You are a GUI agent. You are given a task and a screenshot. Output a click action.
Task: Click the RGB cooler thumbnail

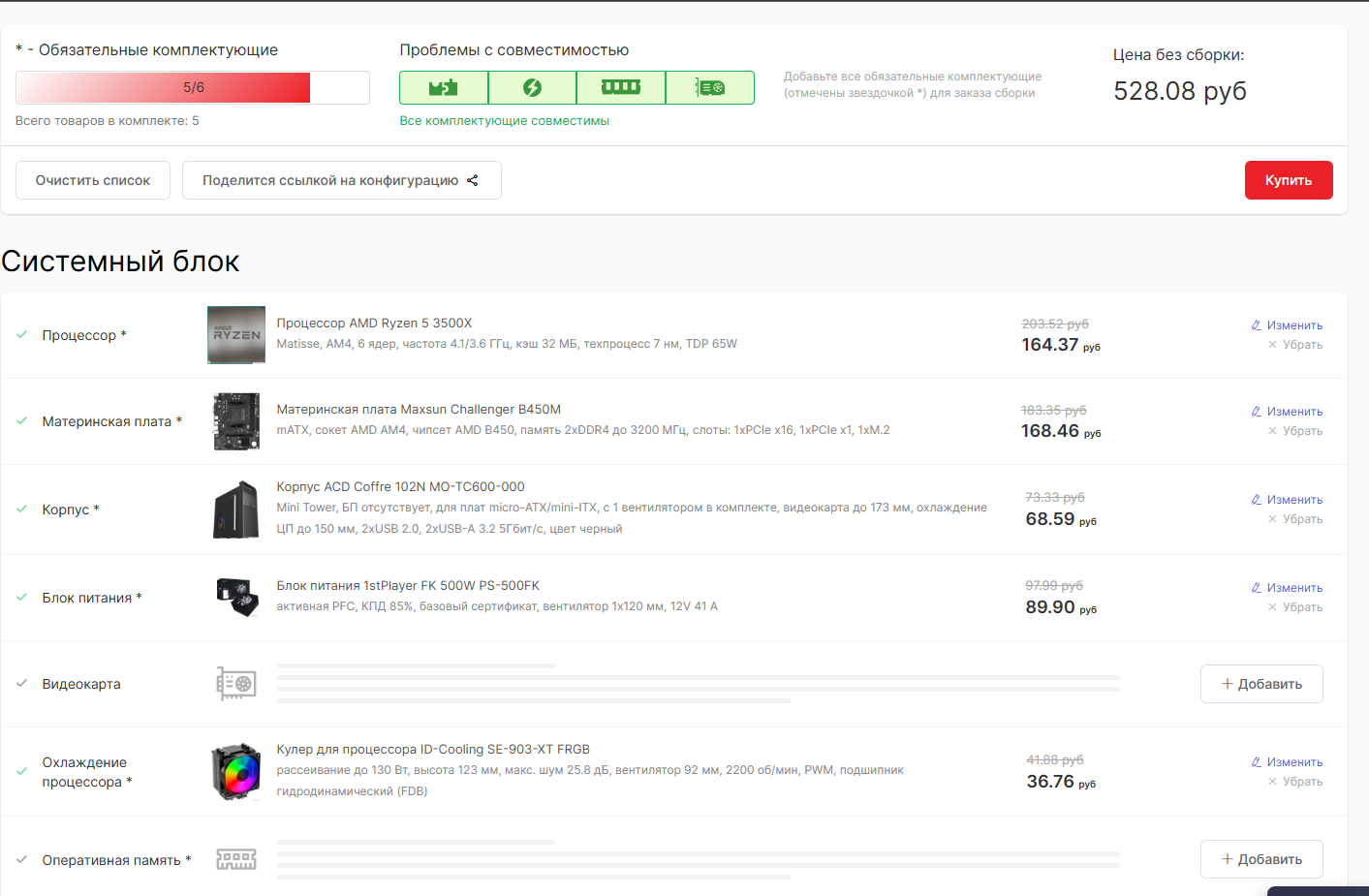[236, 772]
